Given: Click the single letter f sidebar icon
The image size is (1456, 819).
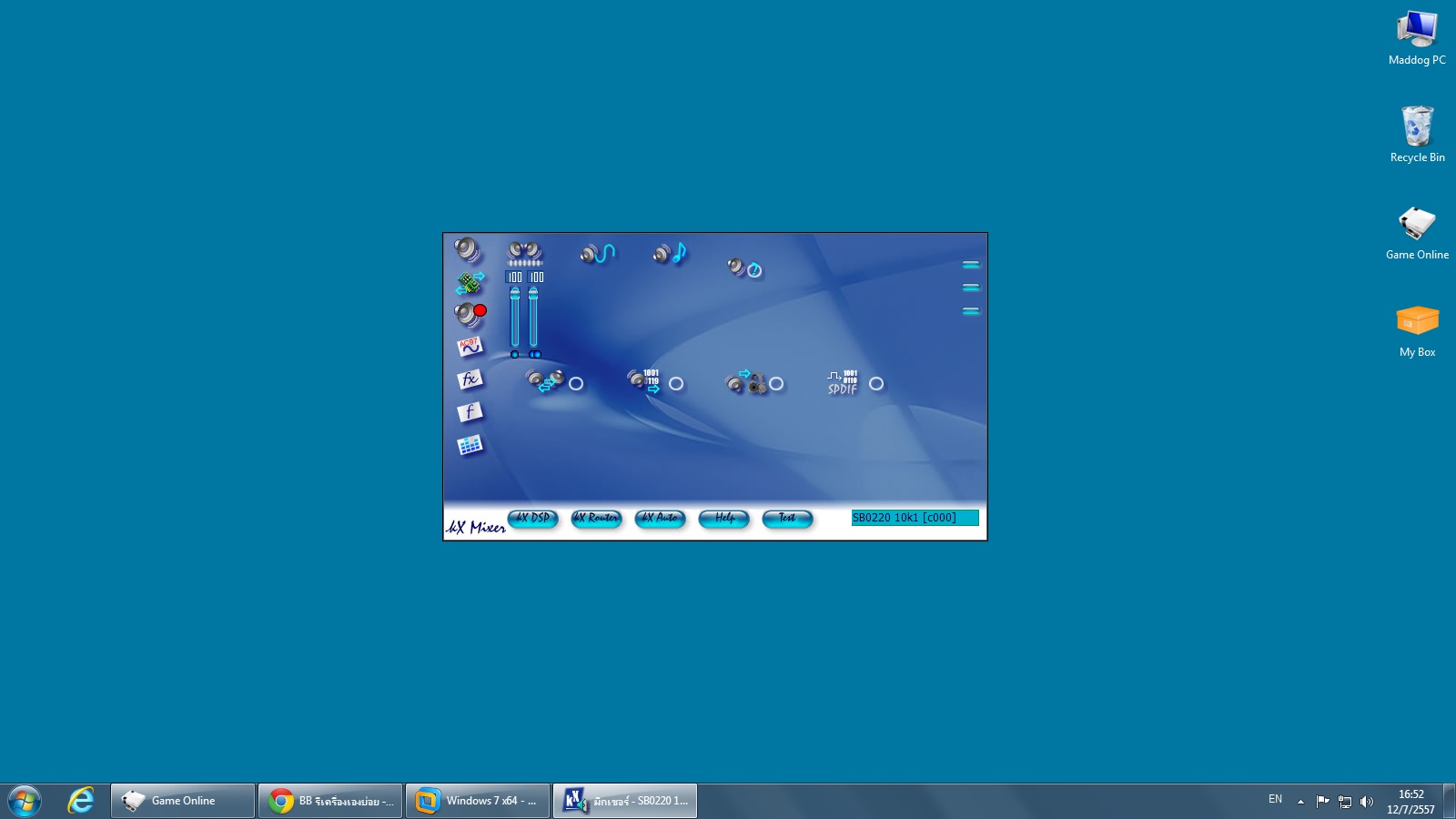Looking at the screenshot, I should tap(470, 412).
